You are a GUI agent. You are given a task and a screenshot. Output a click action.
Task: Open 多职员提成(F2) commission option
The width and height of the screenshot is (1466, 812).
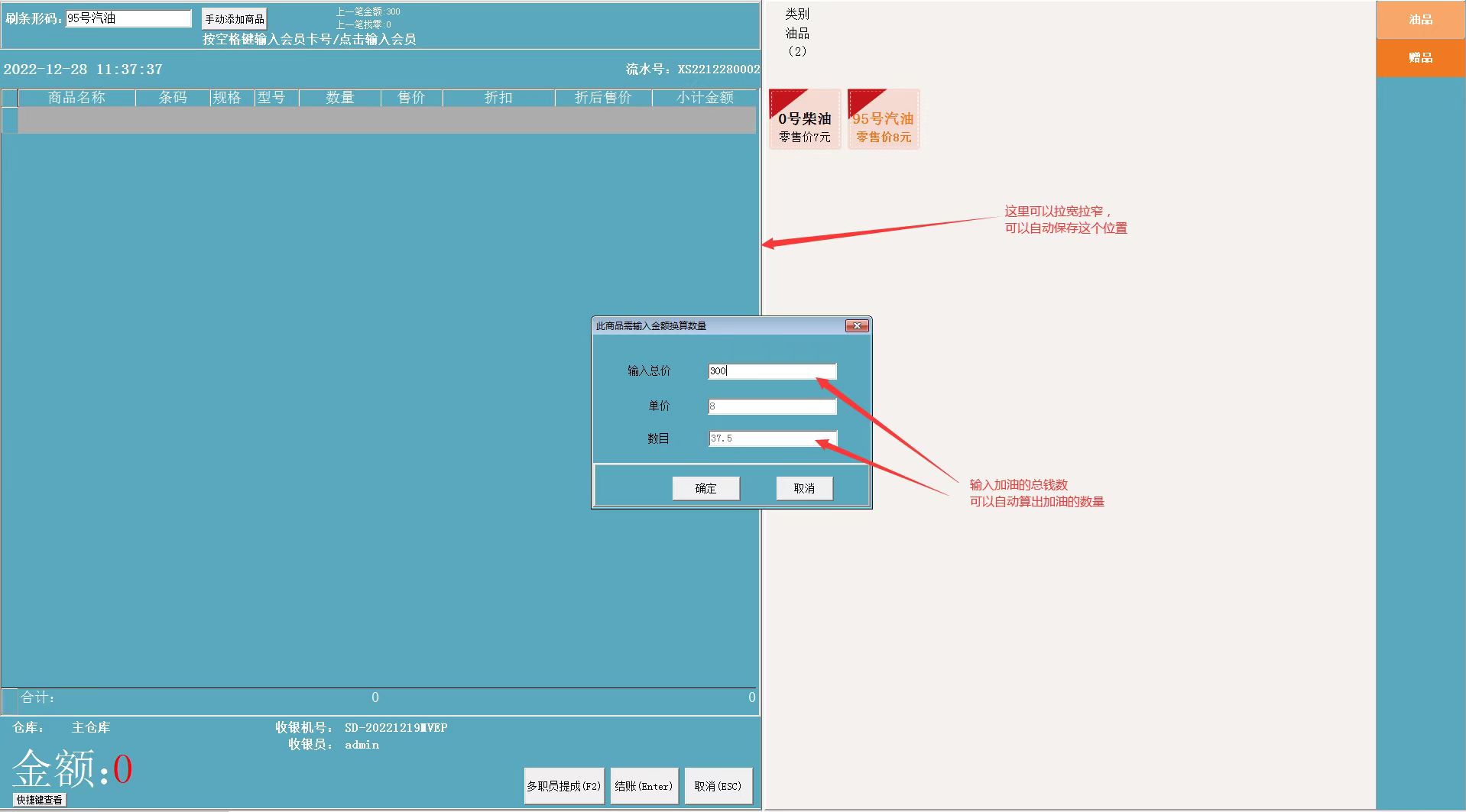coord(563,786)
